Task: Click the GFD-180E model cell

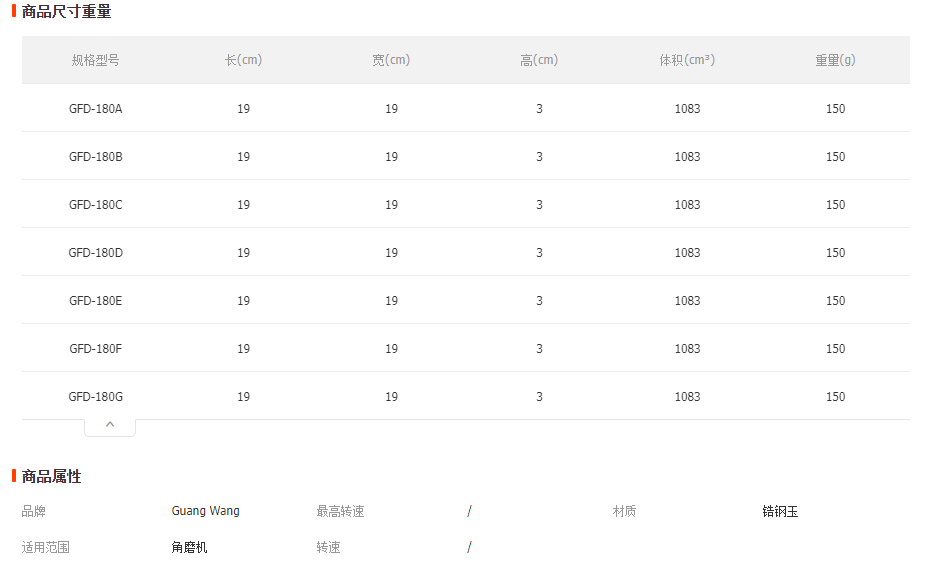Action: (x=96, y=301)
